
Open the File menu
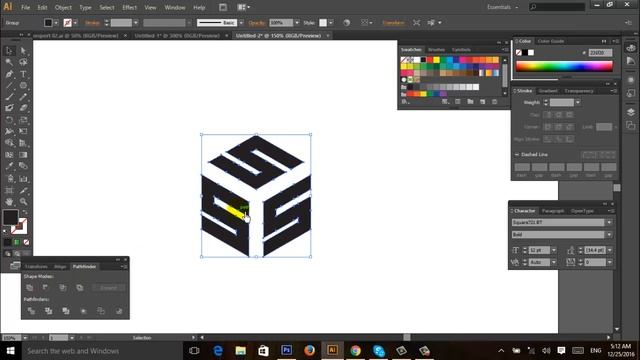[25, 7]
